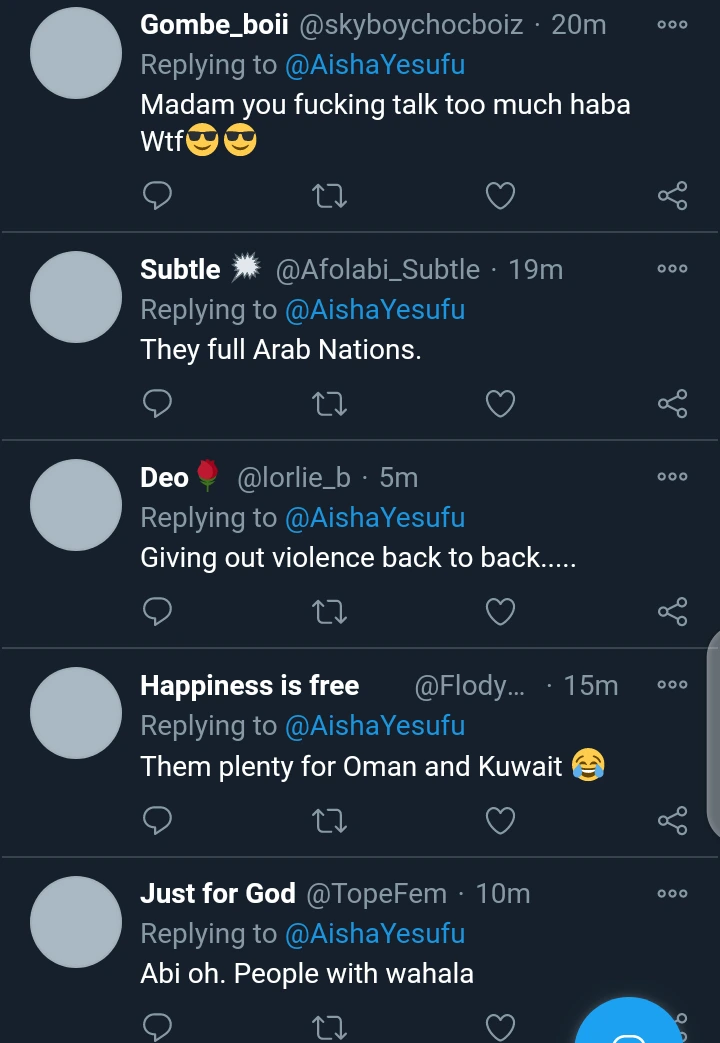Retweet Subtle's Arab Nations tweet
The image size is (720, 1043).
pyautogui.click(x=329, y=403)
